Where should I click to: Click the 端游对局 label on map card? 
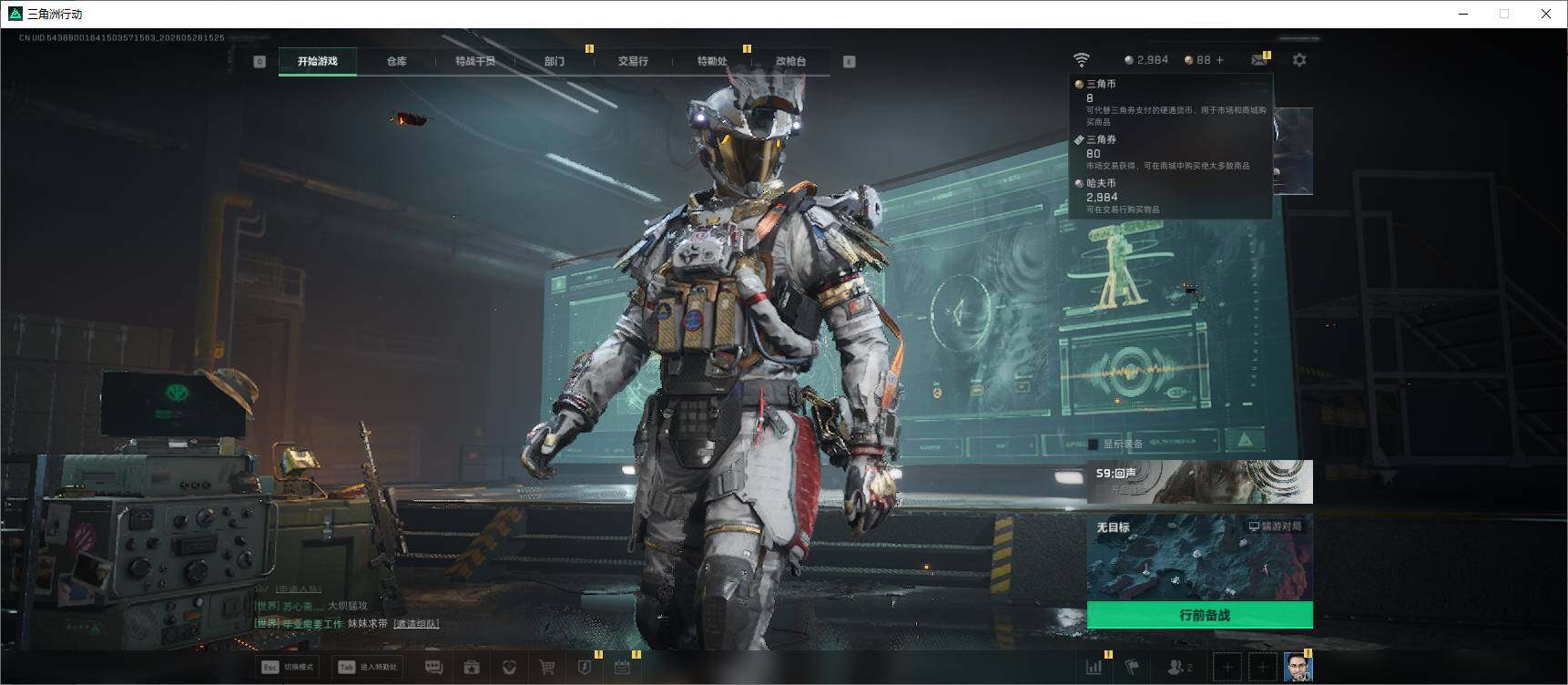[1275, 527]
